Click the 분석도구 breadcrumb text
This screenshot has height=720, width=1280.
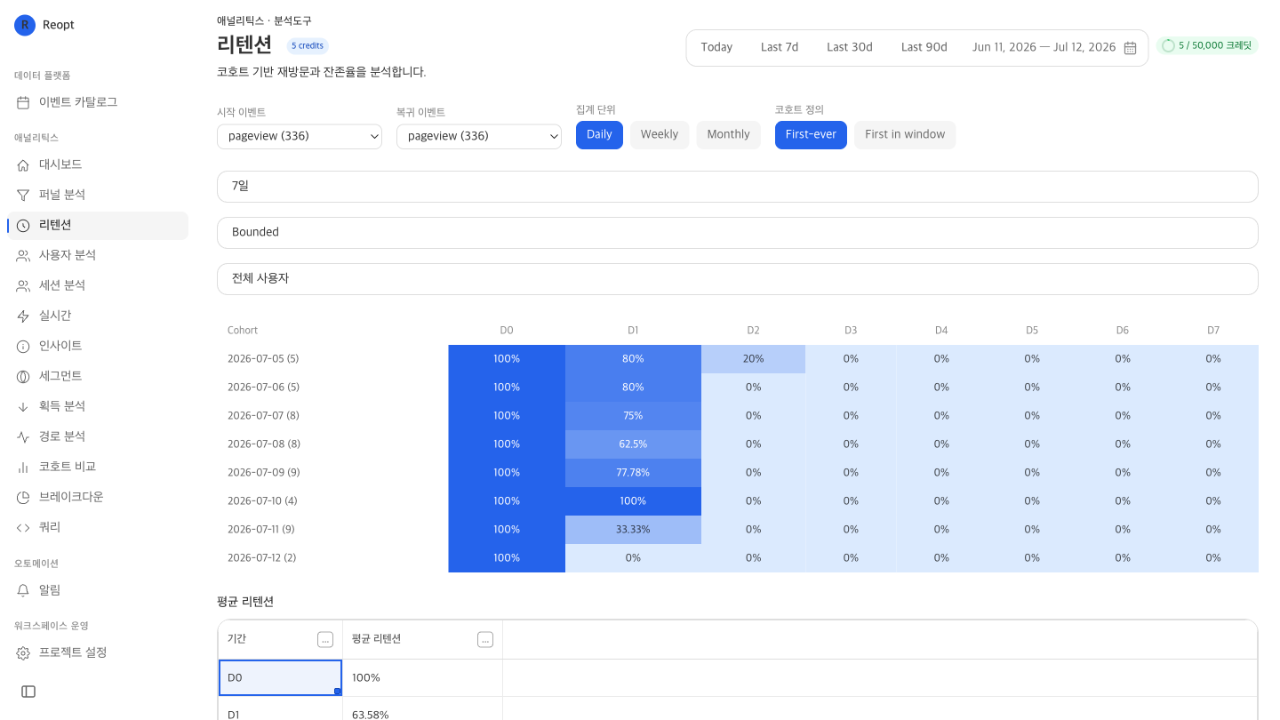pyautogui.click(x=292, y=21)
